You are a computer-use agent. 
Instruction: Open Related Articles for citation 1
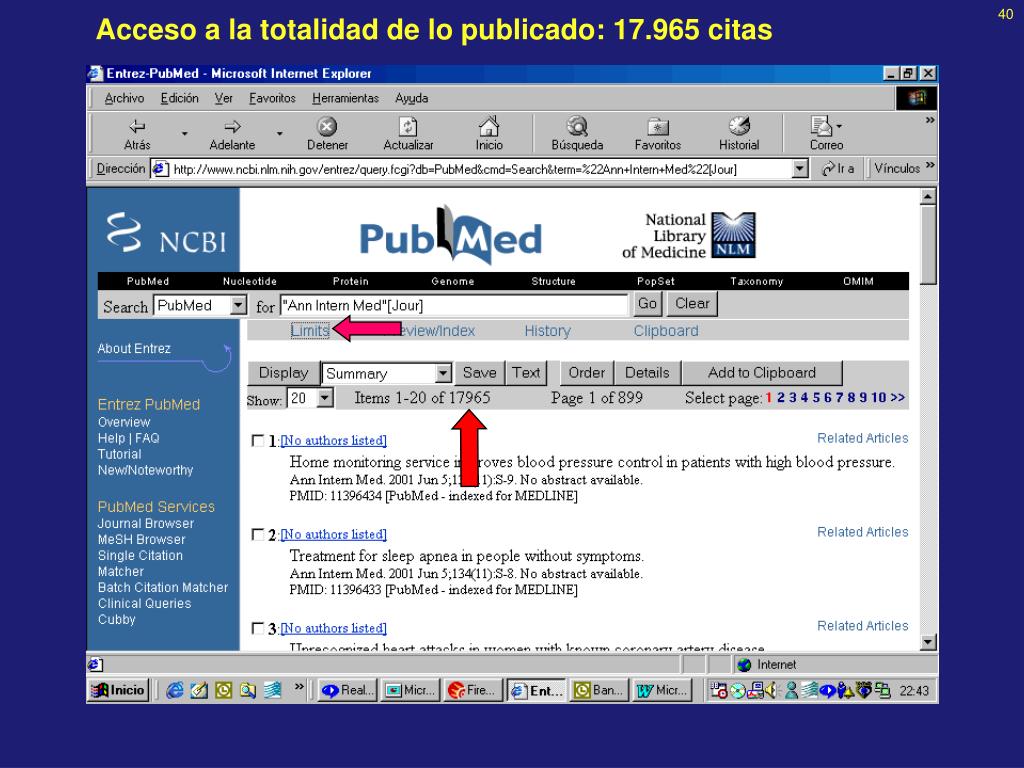863,438
